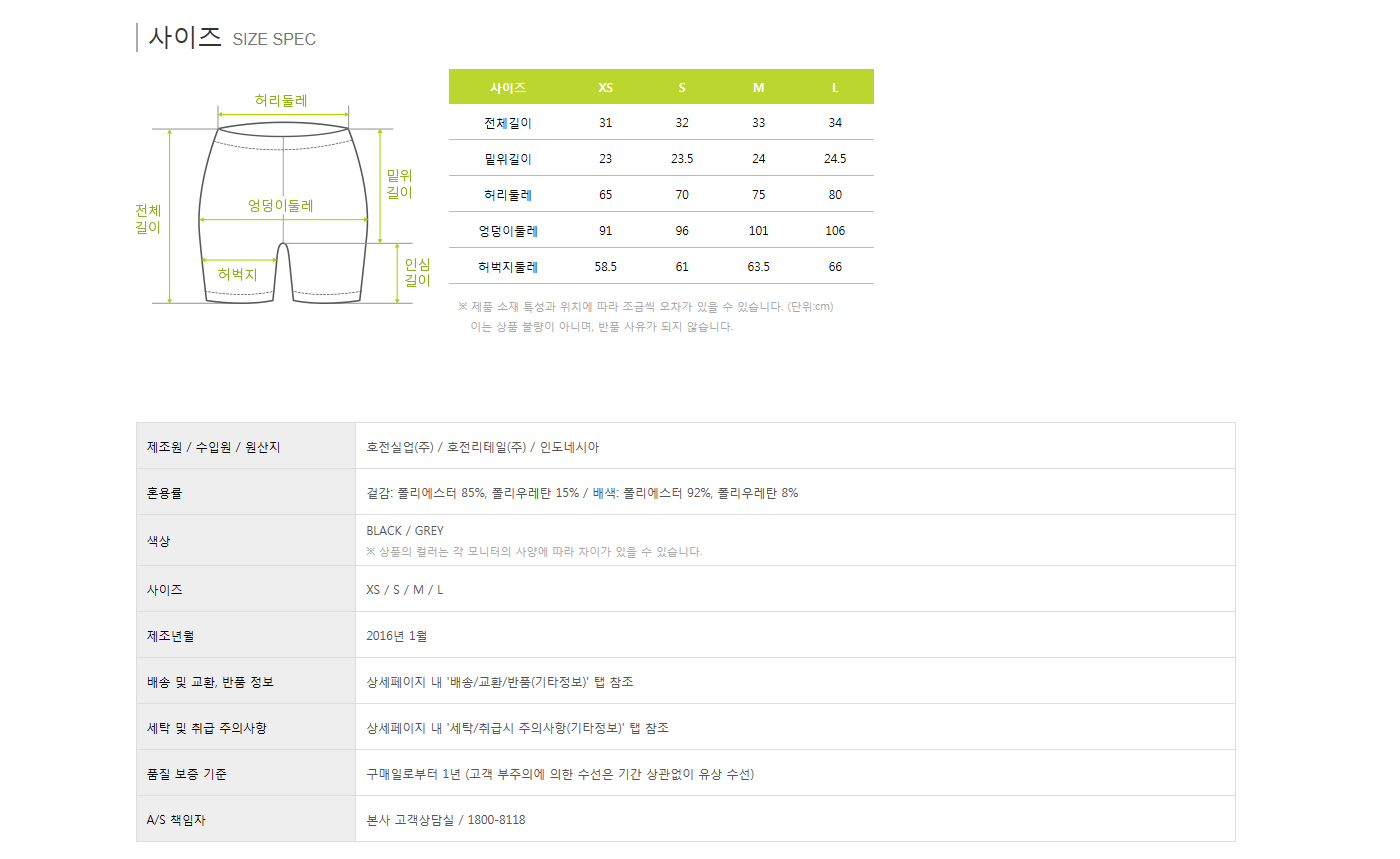Click the XS / S / M / L size list
The width and height of the screenshot is (1400, 859).
(x=405, y=590)
